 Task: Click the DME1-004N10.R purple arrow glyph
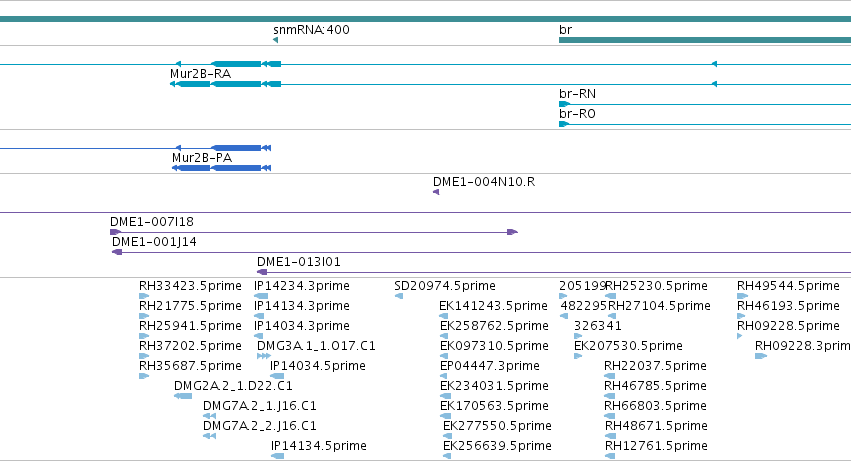tap(436, 192)
